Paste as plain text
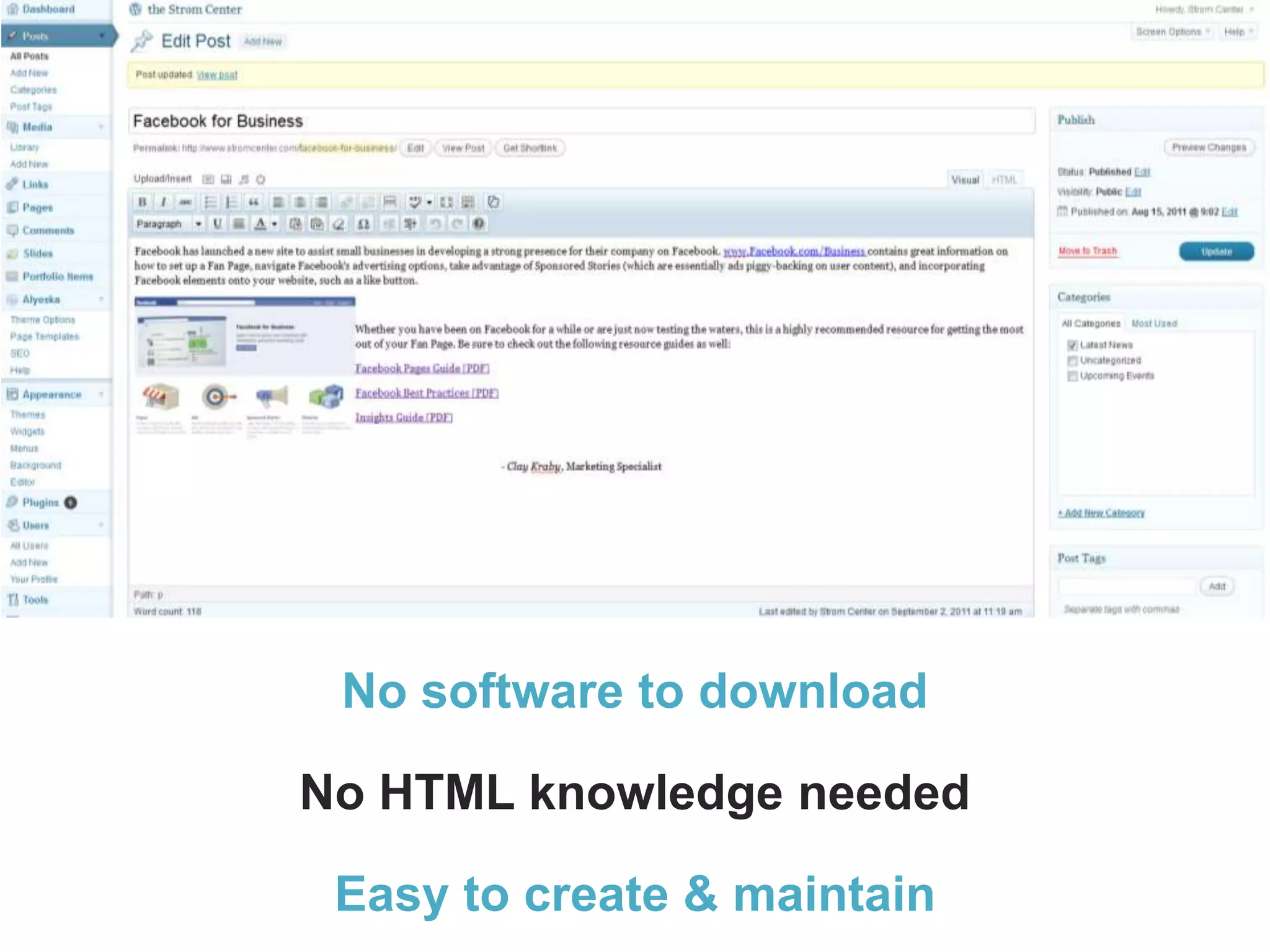The height and width of the screenshot is (952, 1270). click(295, 224)
